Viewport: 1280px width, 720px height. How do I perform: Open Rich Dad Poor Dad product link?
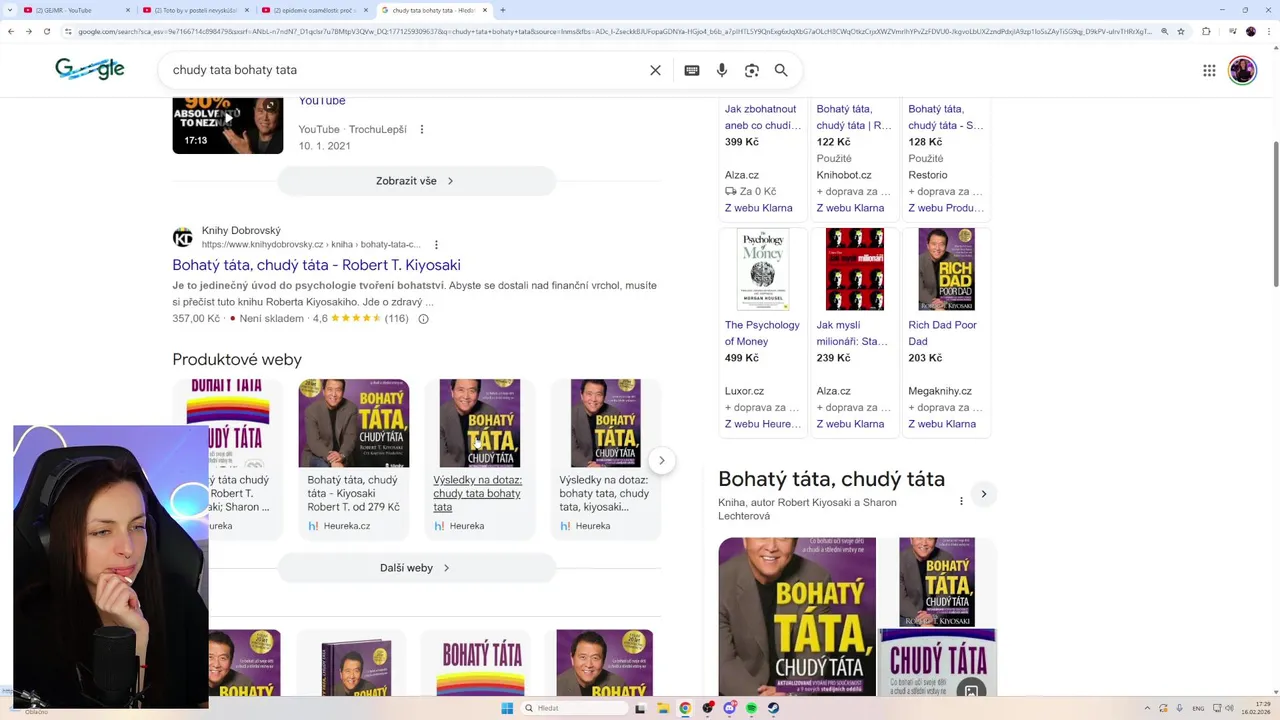942,333
